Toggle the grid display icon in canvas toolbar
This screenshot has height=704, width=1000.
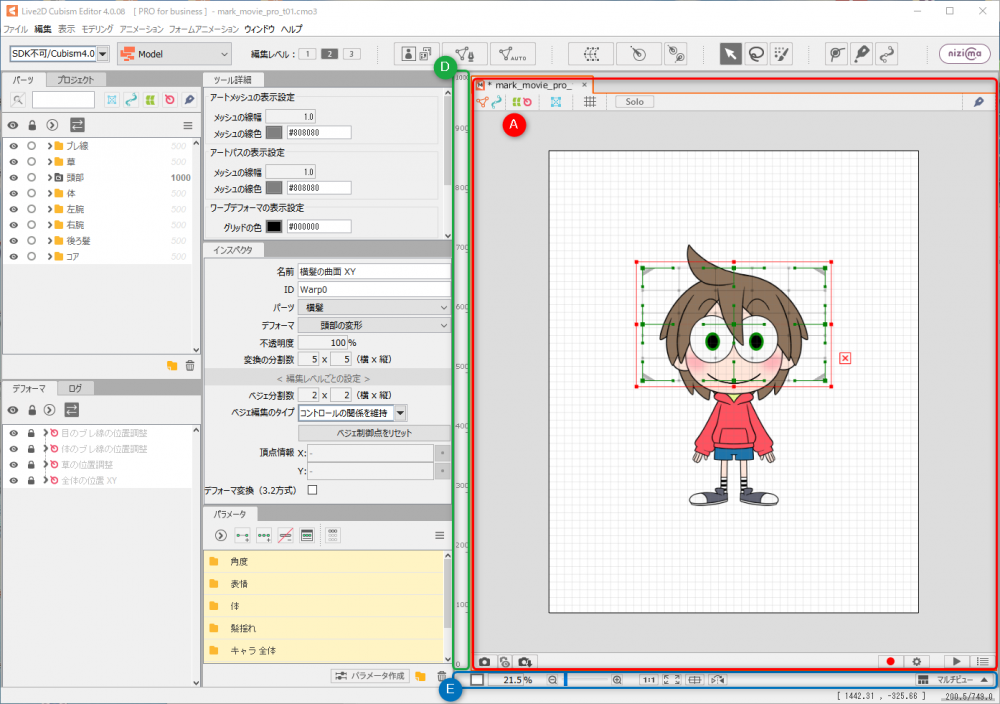pos(590,101)
